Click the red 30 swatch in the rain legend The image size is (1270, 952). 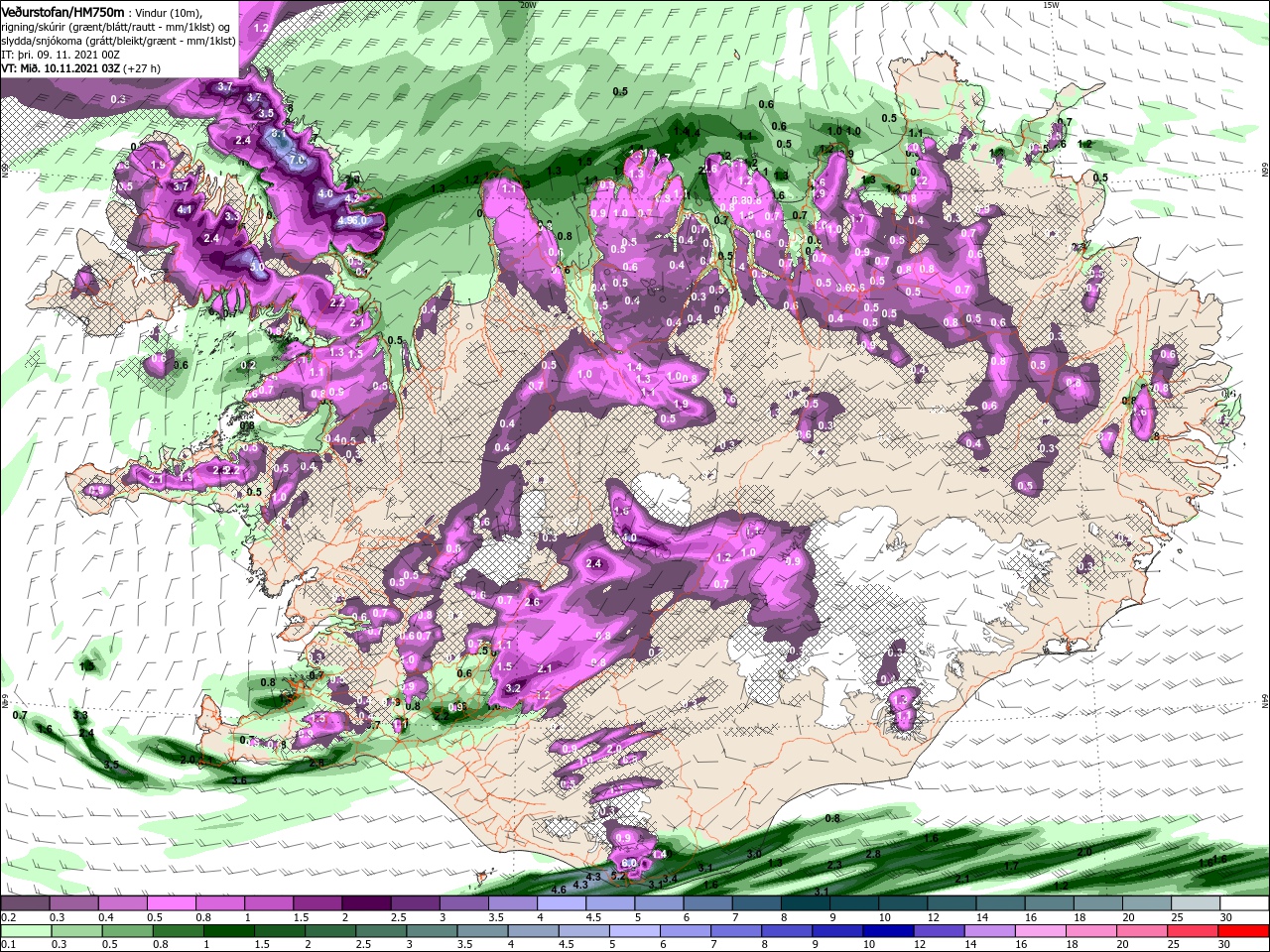1244,931
